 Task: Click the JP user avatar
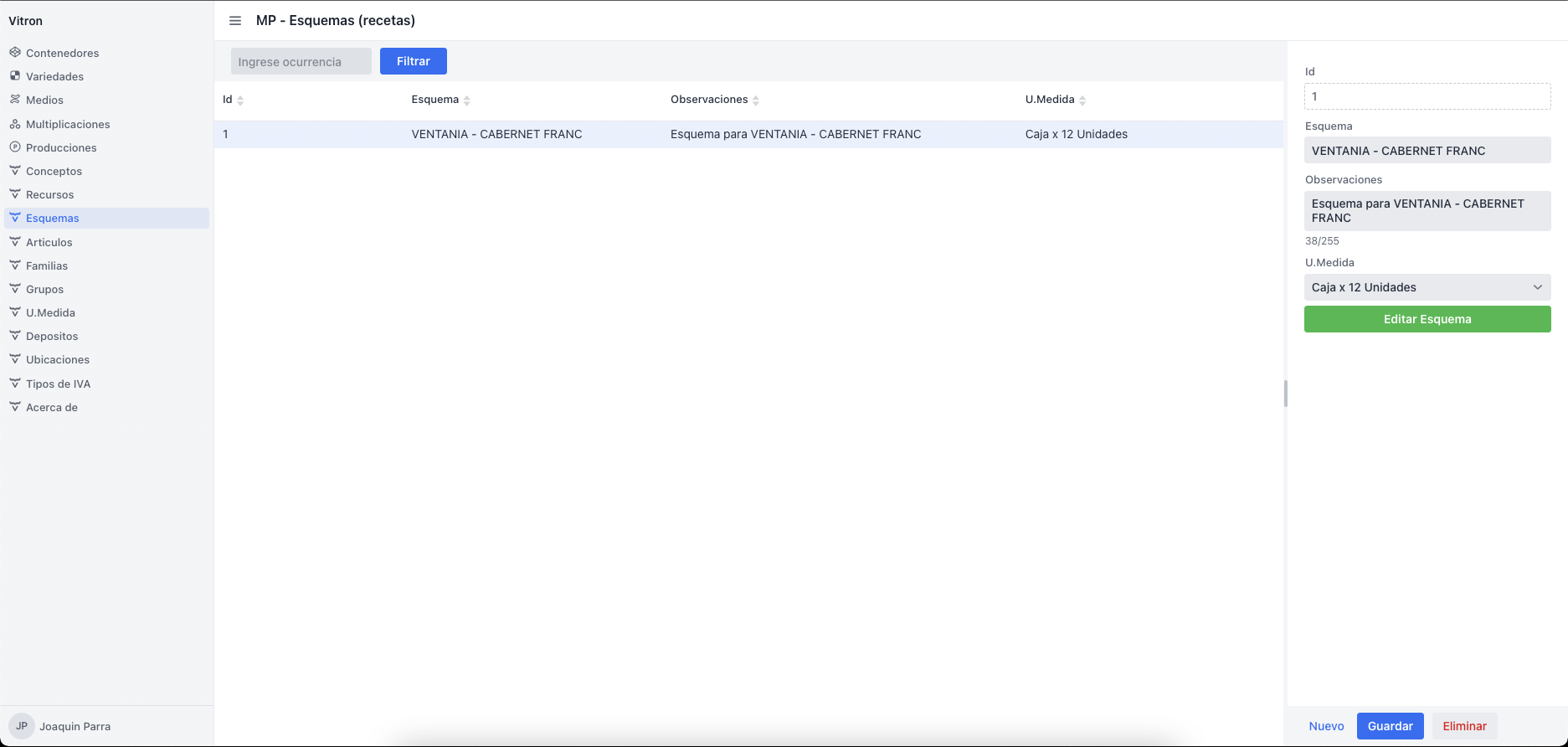pyautogui.click(x=22, y=726)
